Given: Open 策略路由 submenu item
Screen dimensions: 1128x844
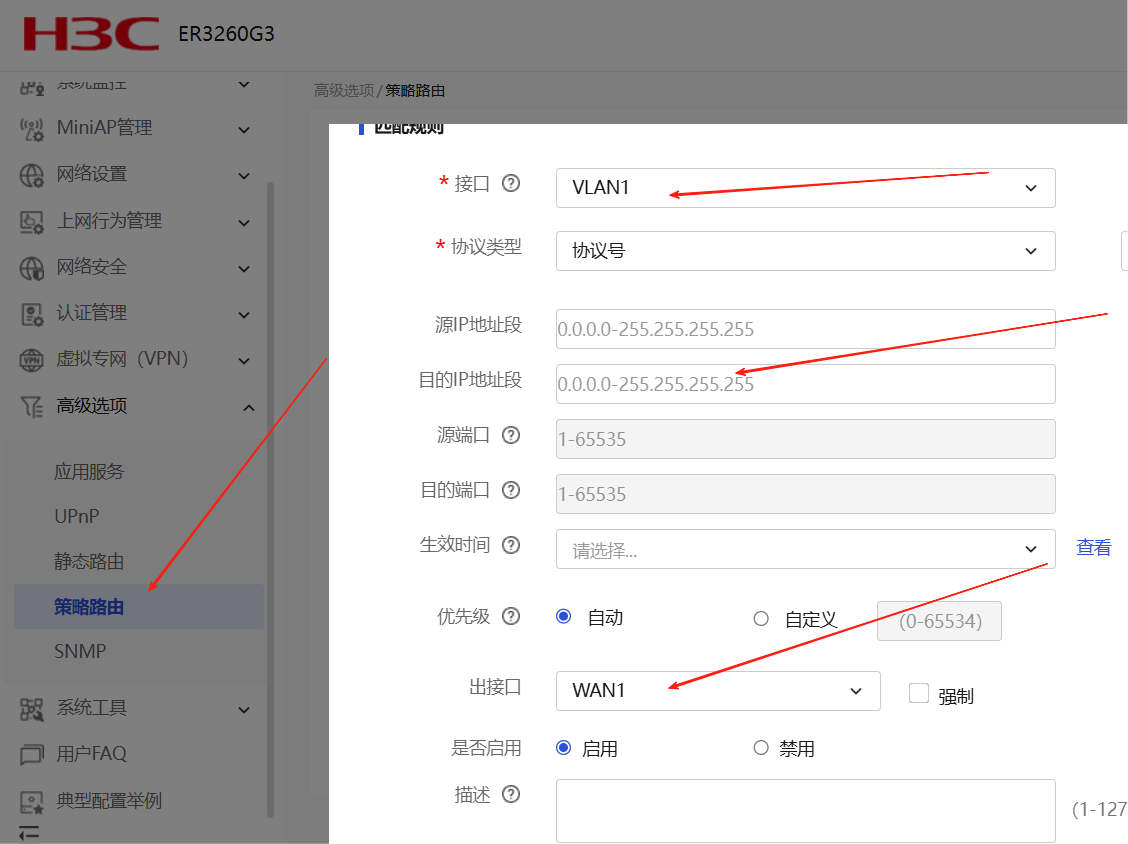Looking at the screenshot, I should pyautogui.click(x=139, y=607).
